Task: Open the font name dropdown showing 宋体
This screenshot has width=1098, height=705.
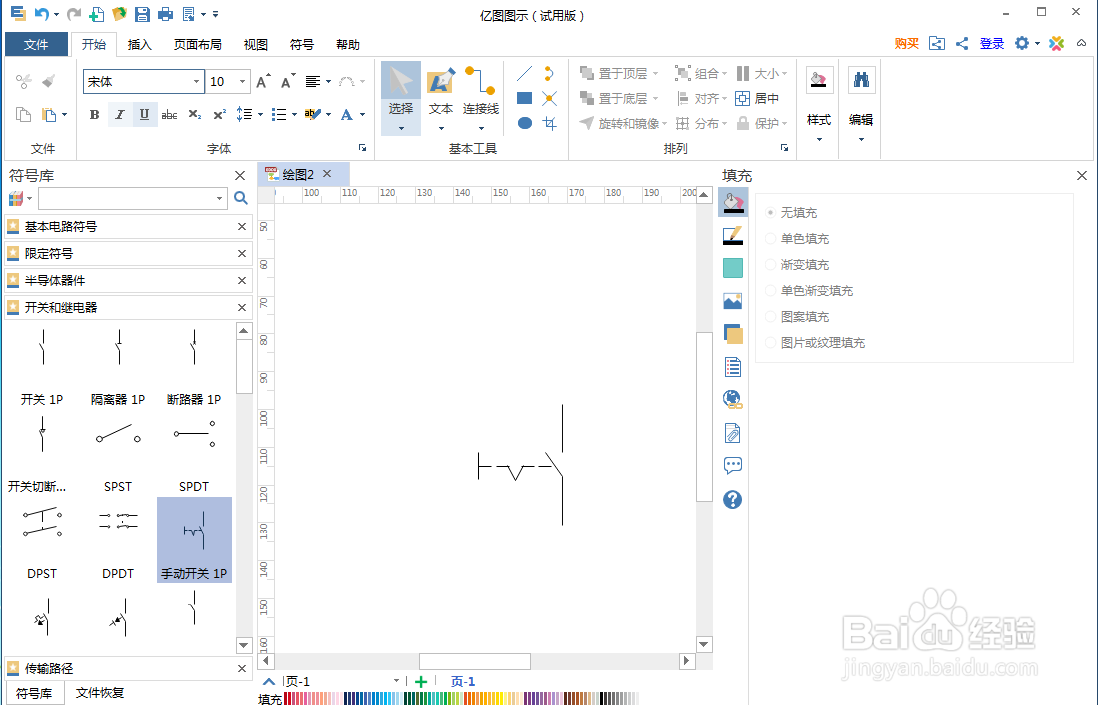Action: (196, 82)
